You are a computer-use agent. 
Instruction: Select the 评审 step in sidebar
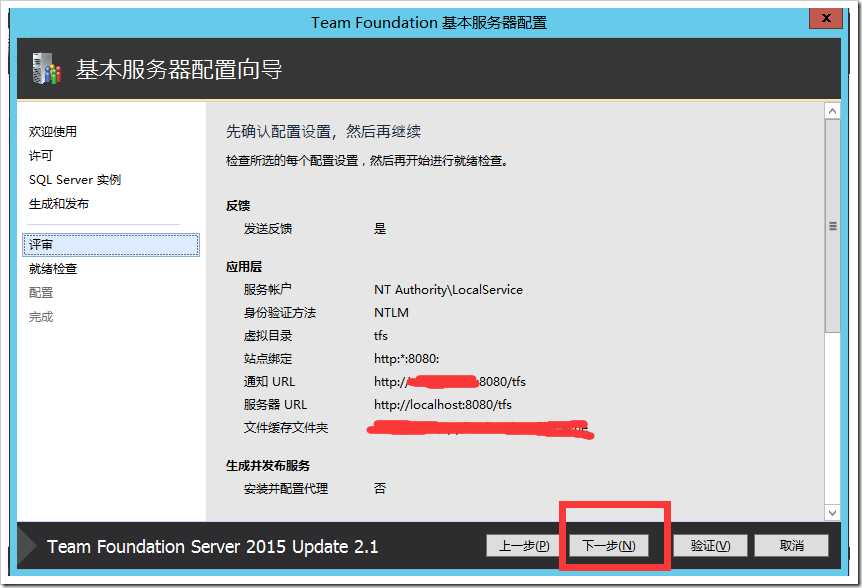(x=111, y=245)
